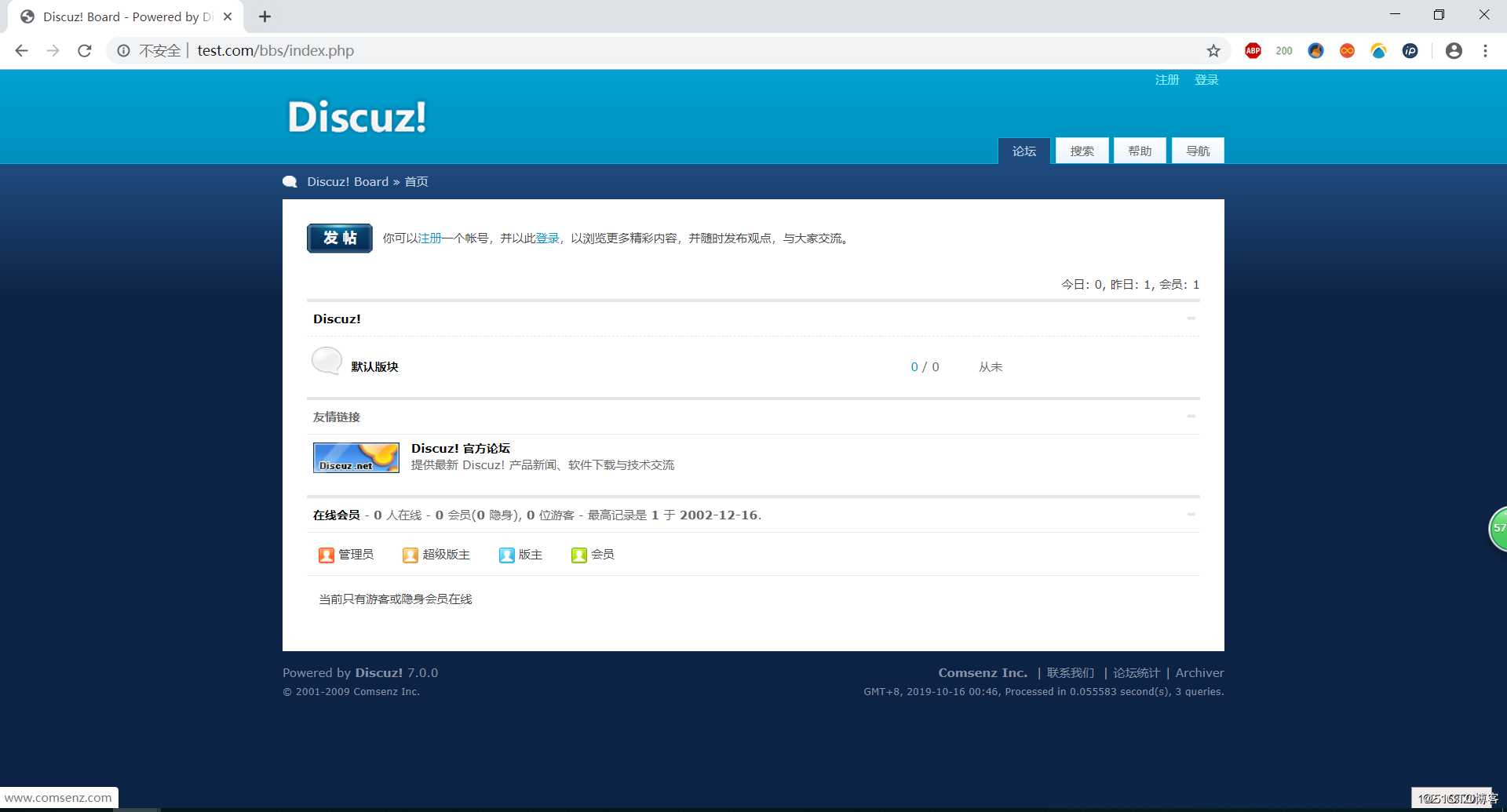Click the 200 status extension icon

(1284, 50)
